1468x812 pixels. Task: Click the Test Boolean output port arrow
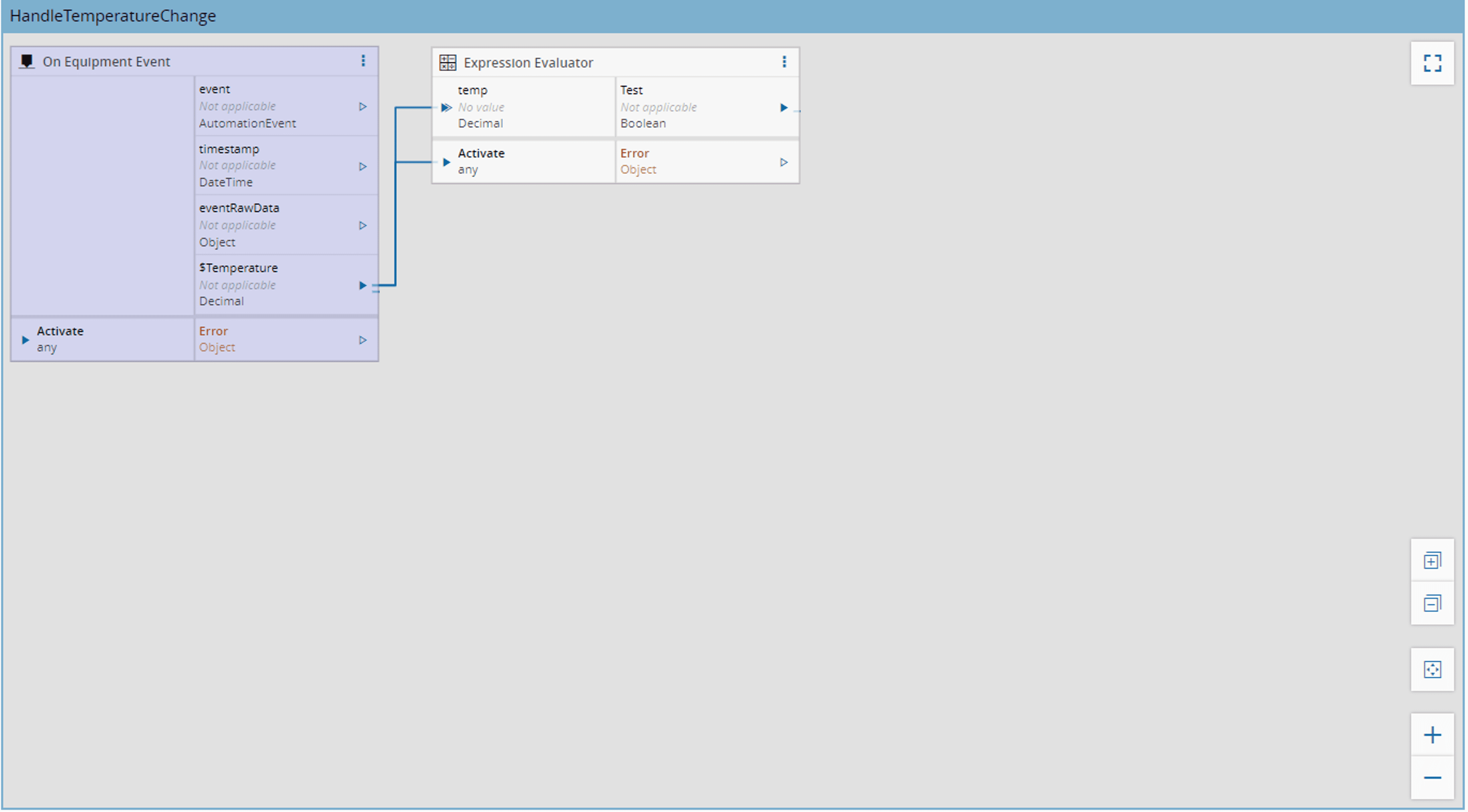click(784, 108)
